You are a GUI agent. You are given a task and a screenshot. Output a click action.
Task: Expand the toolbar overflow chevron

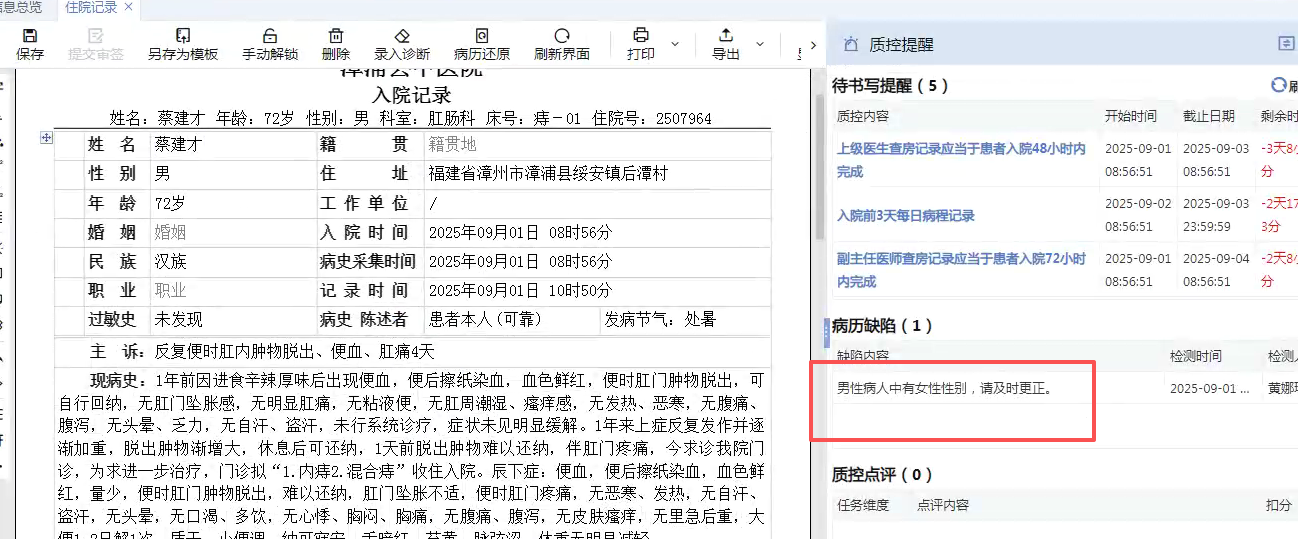coord(813,44)
